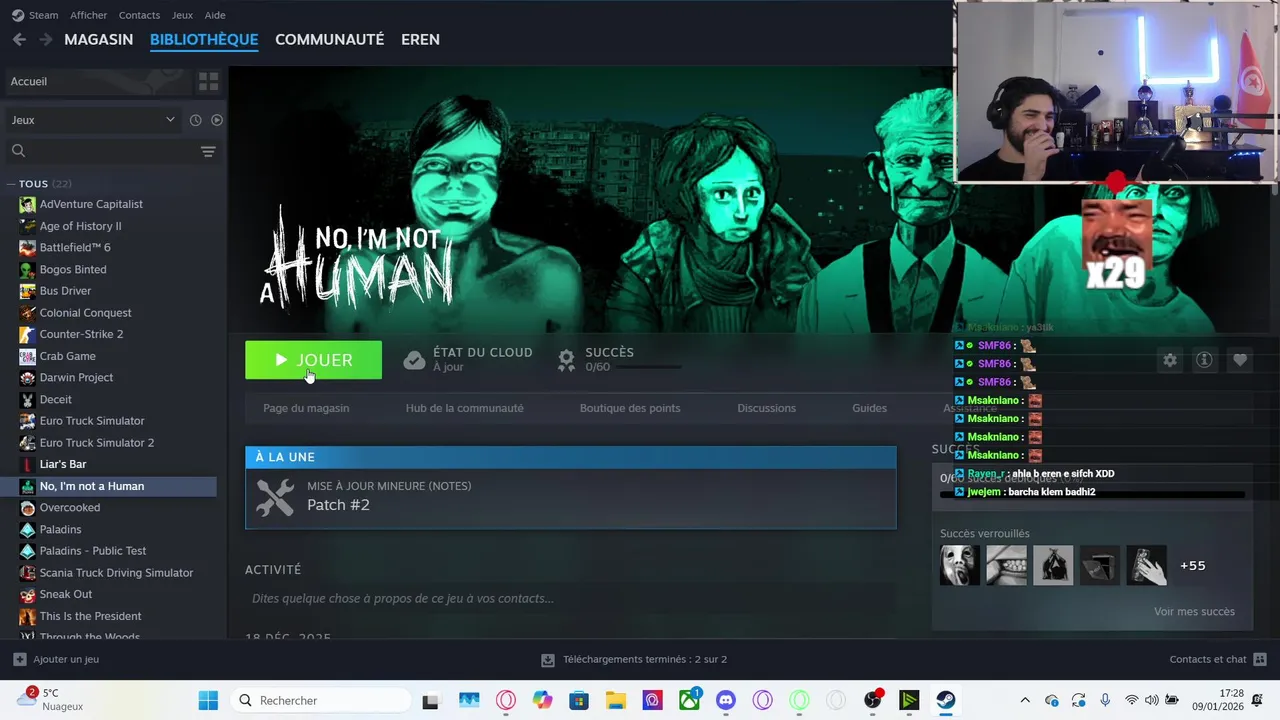Image resolution: width=1280 pixels, height=720 pixels.
Task: Go back with the left arrow
Action: click(x=19, y=39)
